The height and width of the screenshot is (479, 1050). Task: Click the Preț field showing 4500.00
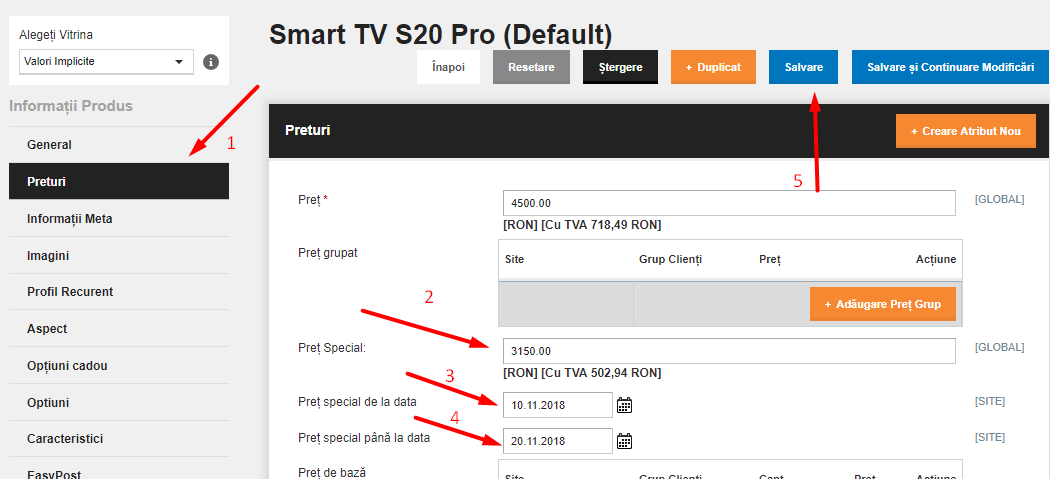coord(729,203)
